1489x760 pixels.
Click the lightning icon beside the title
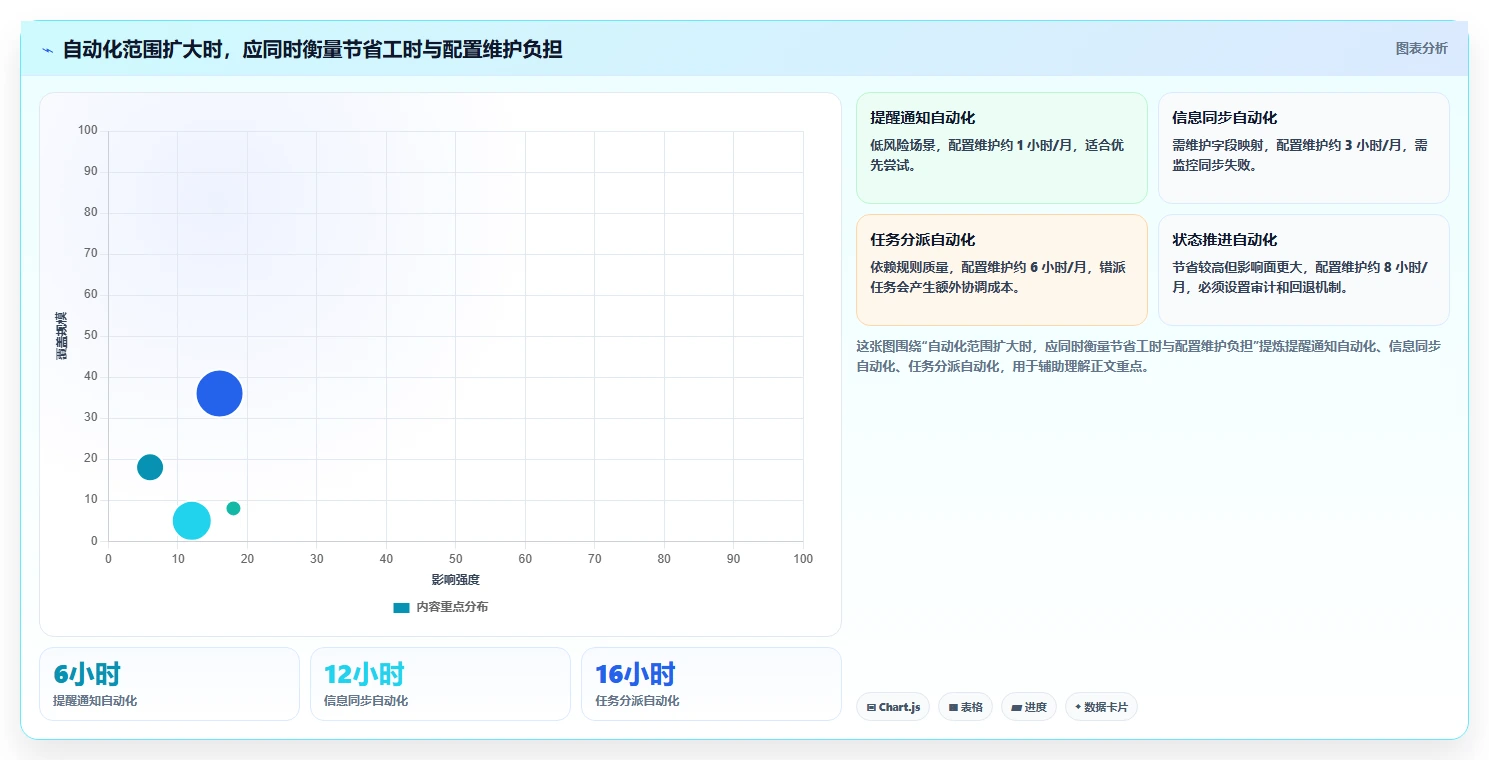click(x=48, y=50)
